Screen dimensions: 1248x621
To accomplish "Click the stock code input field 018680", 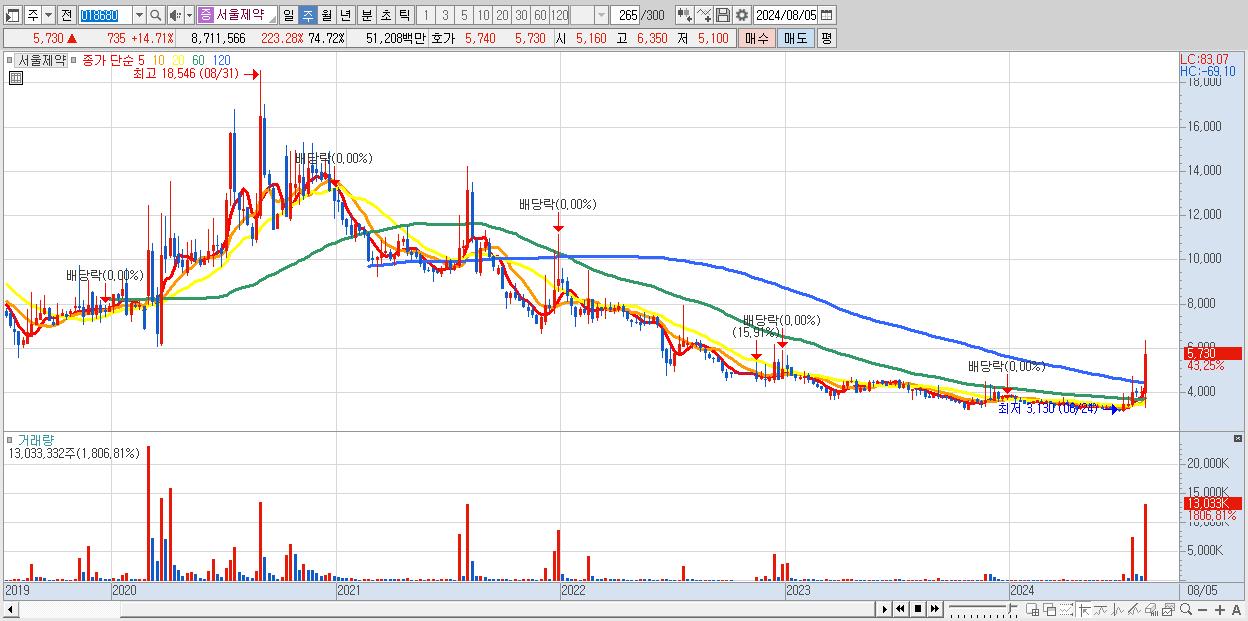I will click(x=104, y=15).
